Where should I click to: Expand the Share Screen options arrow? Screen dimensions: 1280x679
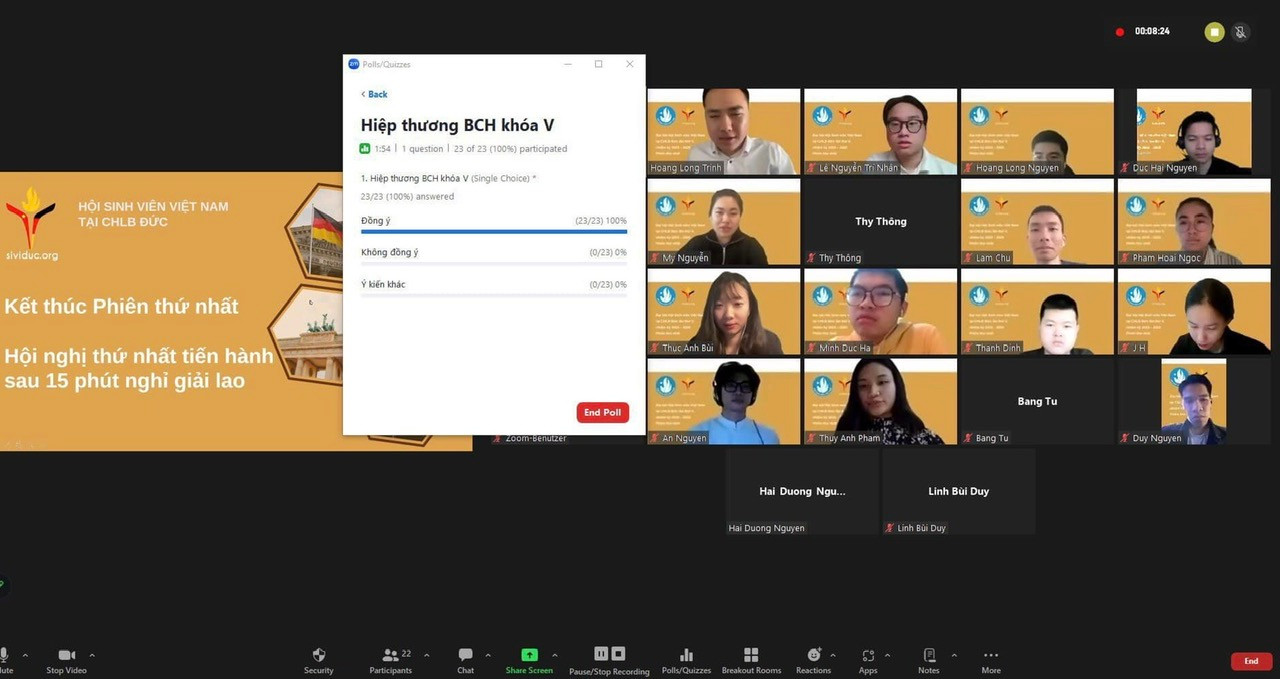pyautogui.click(x=555, y=656)
